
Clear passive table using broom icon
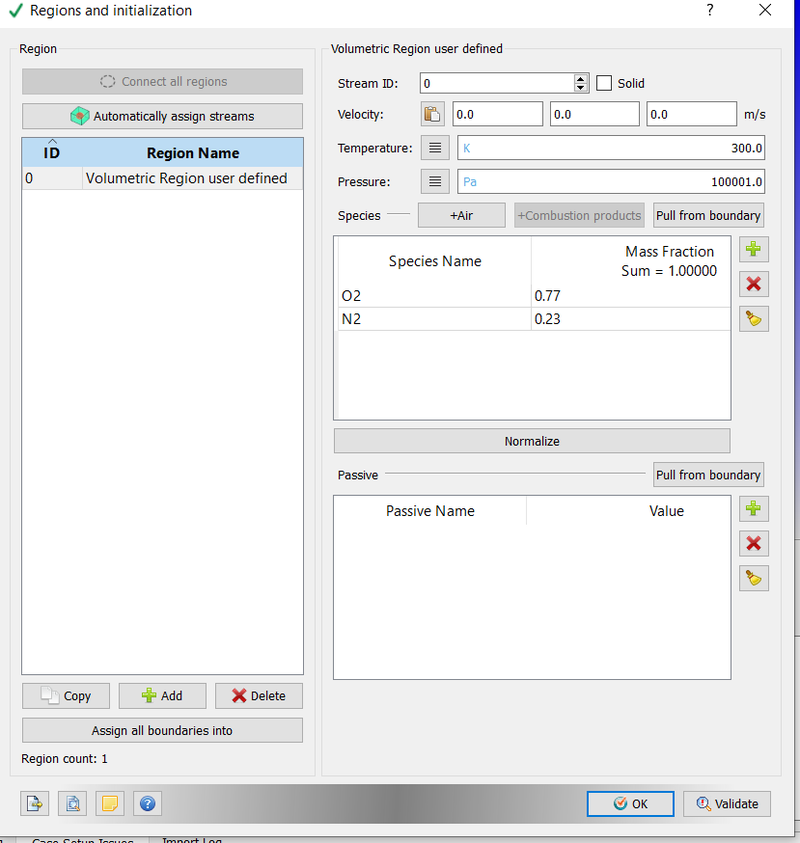tap(753, 578)
